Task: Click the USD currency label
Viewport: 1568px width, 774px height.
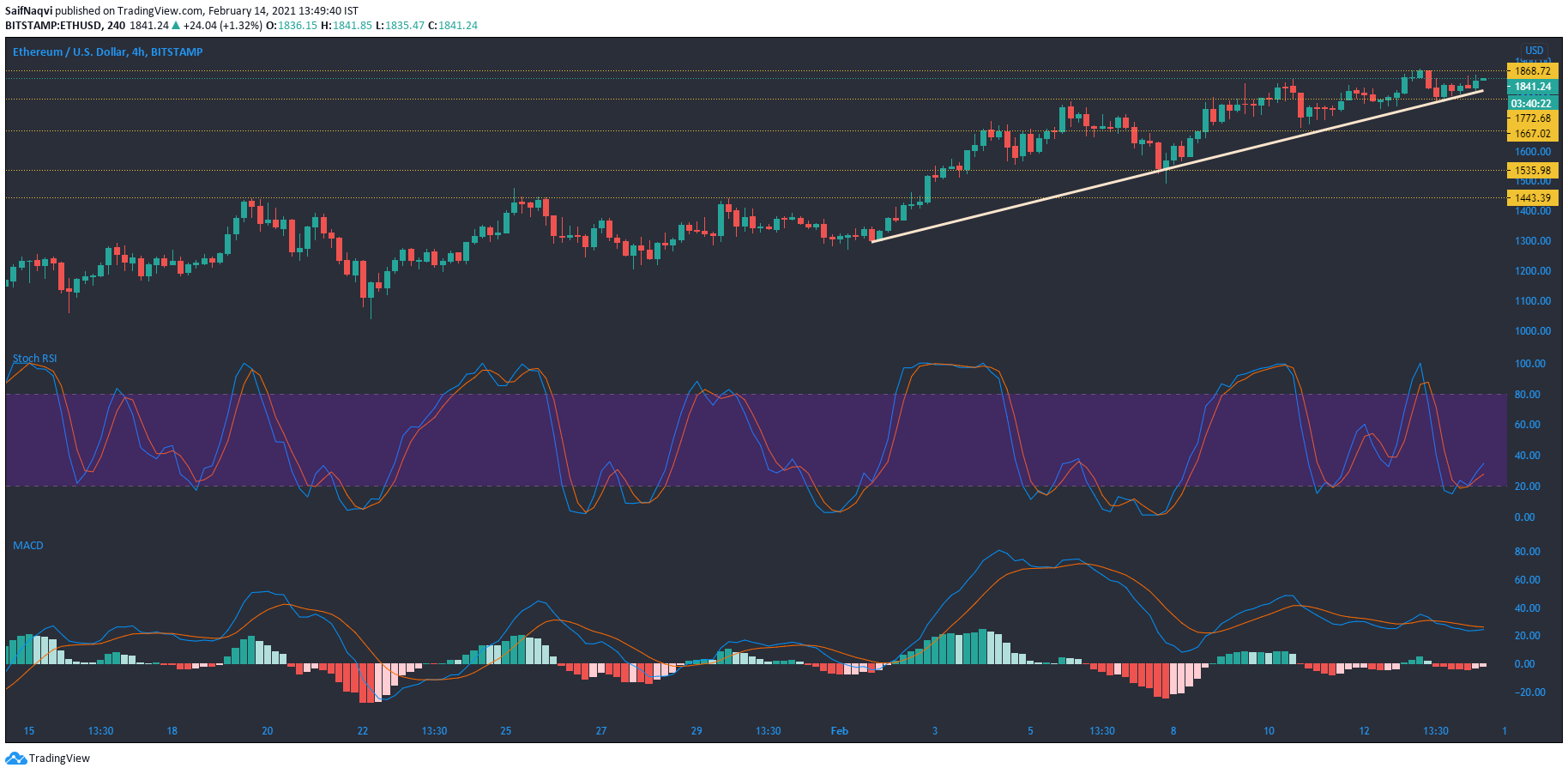Action: [1534, 51]
